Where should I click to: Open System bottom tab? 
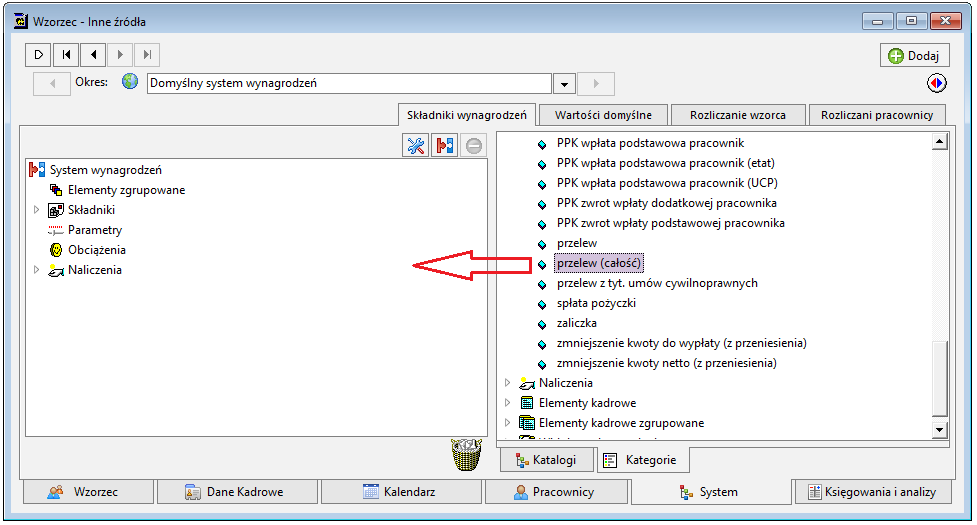(x=711, y=491)
